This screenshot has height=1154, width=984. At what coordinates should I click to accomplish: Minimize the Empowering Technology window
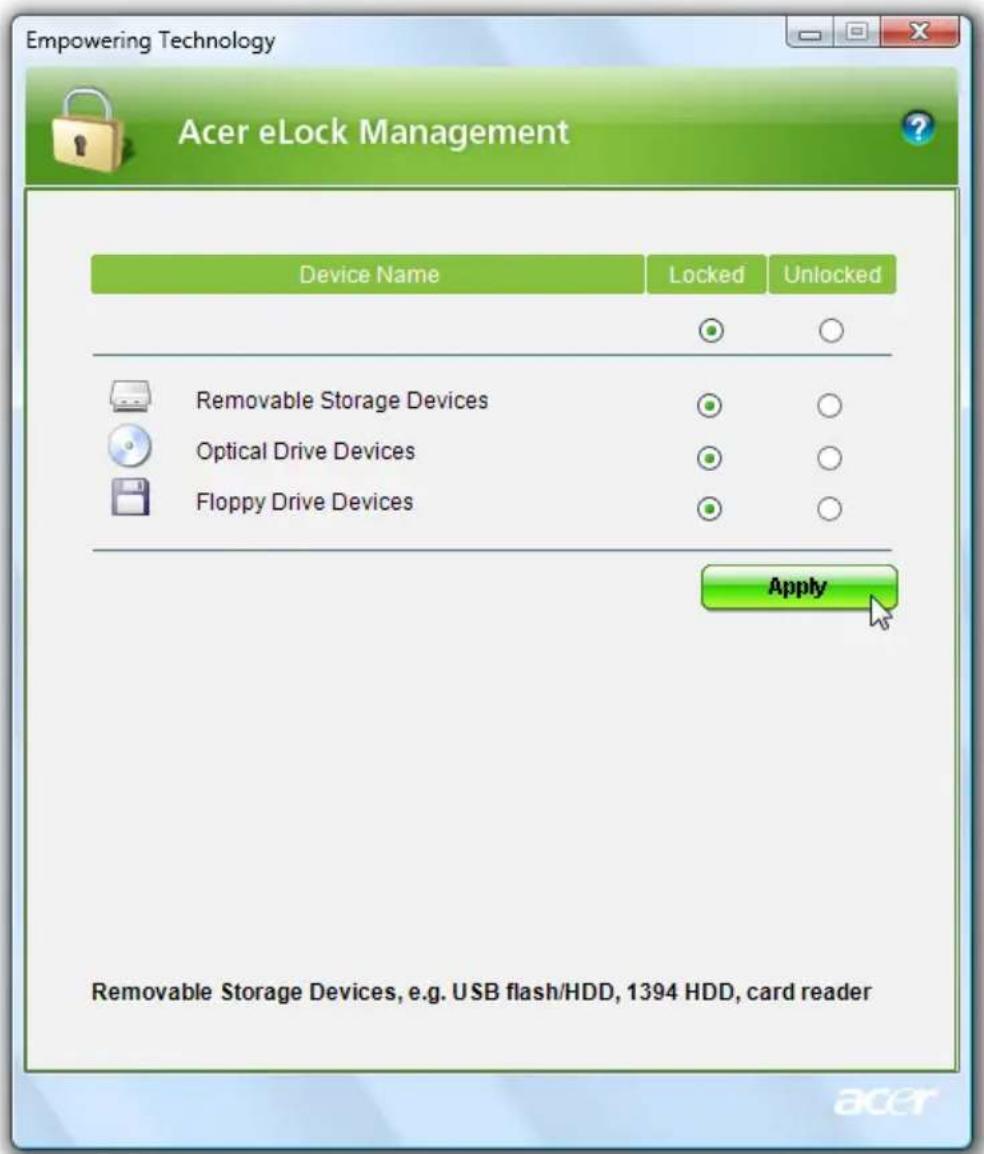click(810, 33)
